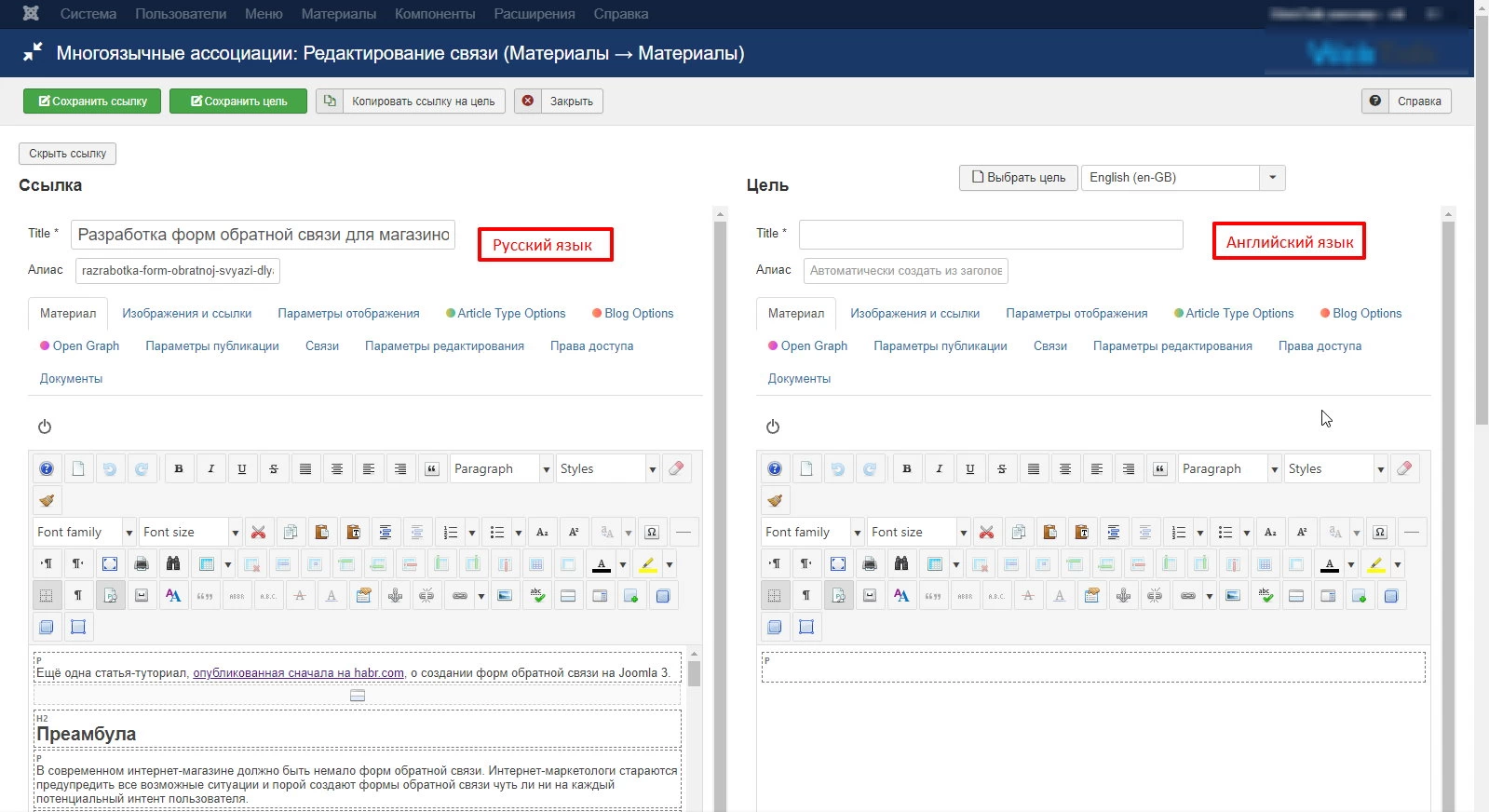Toggle visual characters pilcrow in Цель editor

806,595
